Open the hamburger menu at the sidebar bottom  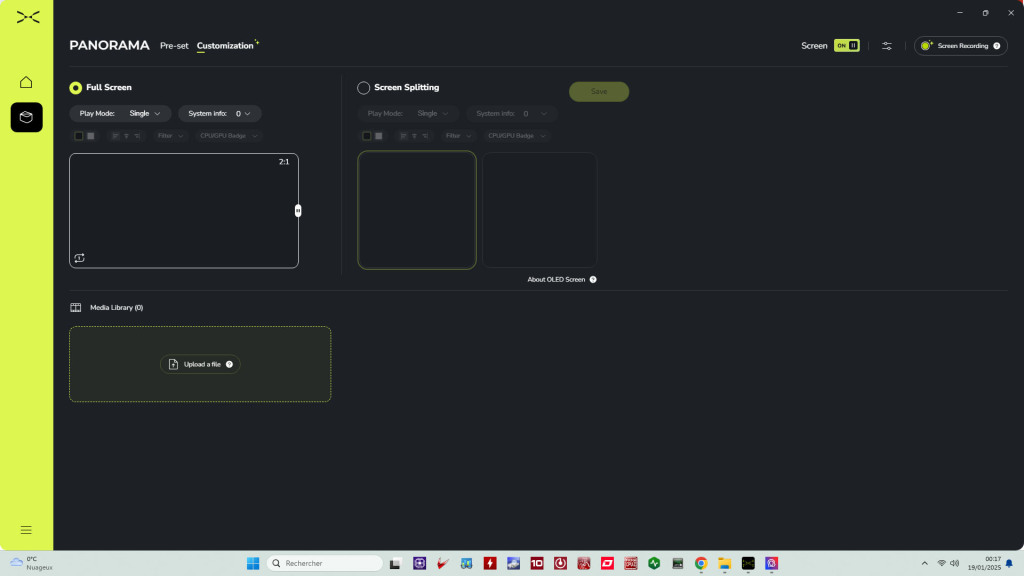(26, 529)
